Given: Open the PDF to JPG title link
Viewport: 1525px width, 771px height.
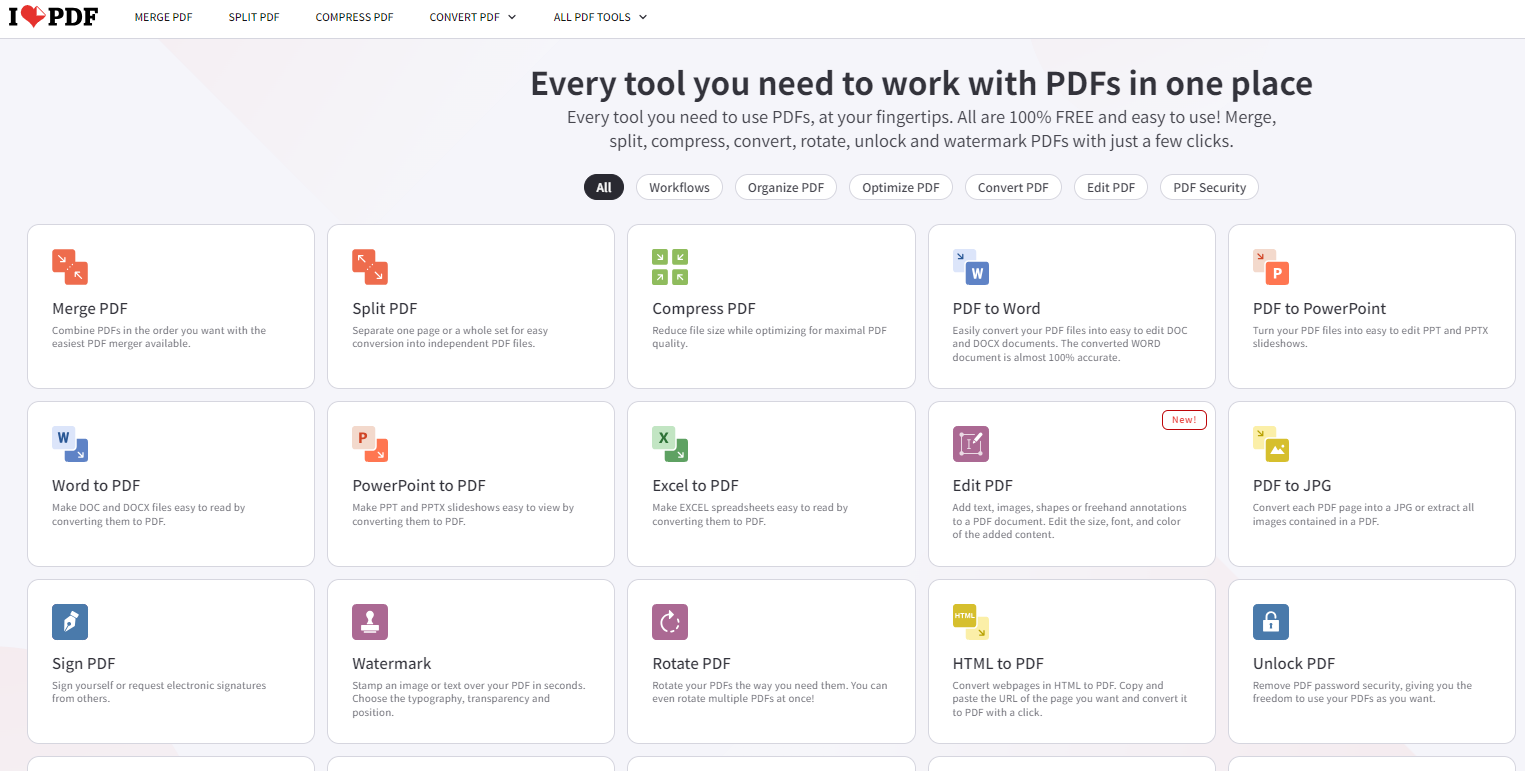Looking at the screenshot, I should pos(1291,486).
